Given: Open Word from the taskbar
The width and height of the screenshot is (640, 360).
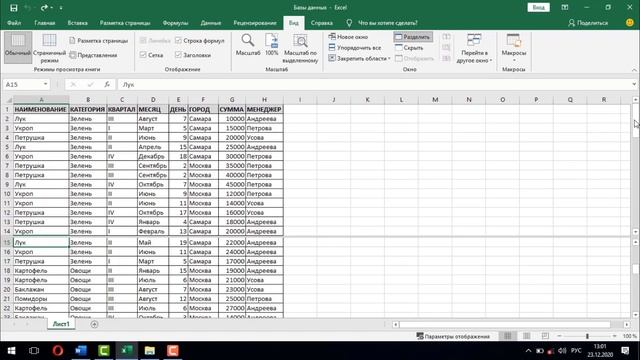Looking at the screenshot, I should point(81,351).
